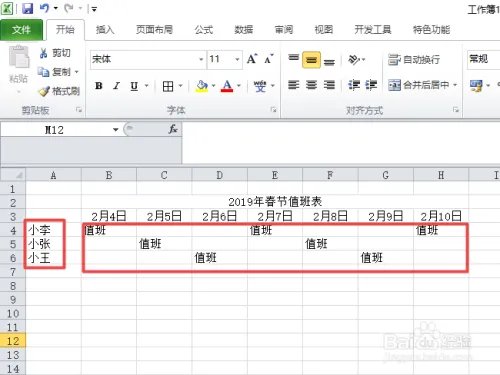Image resolution: width=500 pixels, height=375 pixels.
Task: Open the 剪贴板 dialog launcher
Action: pyautogui.click(x=79, y=109)
